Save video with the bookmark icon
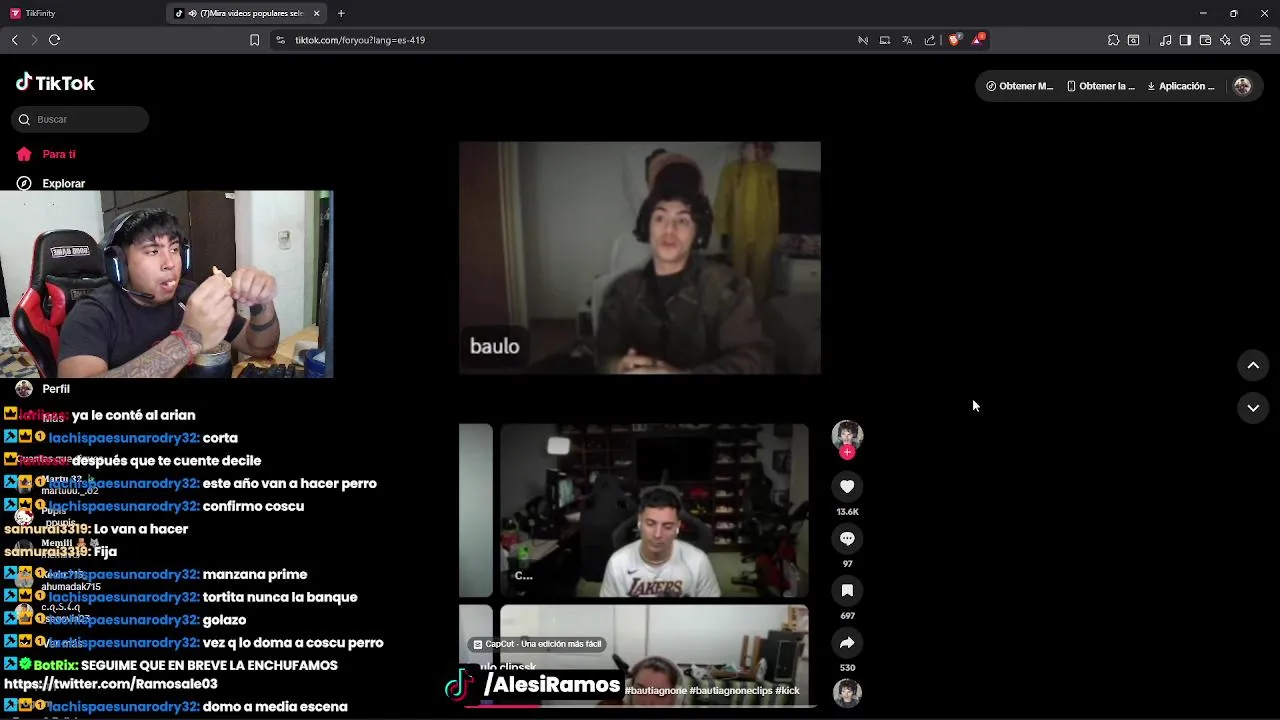The image size is (1280, 720). (847, 590)
